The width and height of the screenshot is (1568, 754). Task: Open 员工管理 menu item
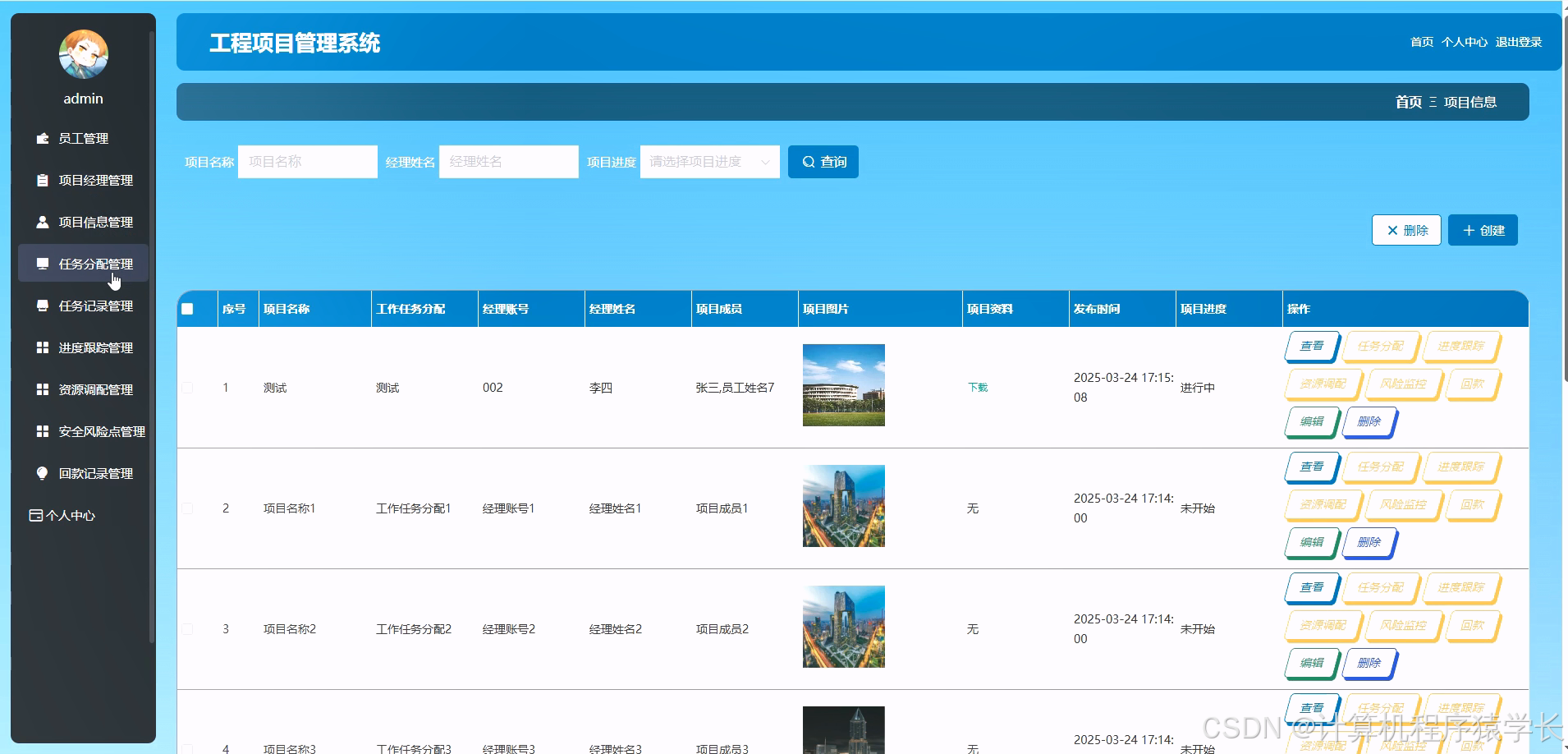(x=83, y=138)
